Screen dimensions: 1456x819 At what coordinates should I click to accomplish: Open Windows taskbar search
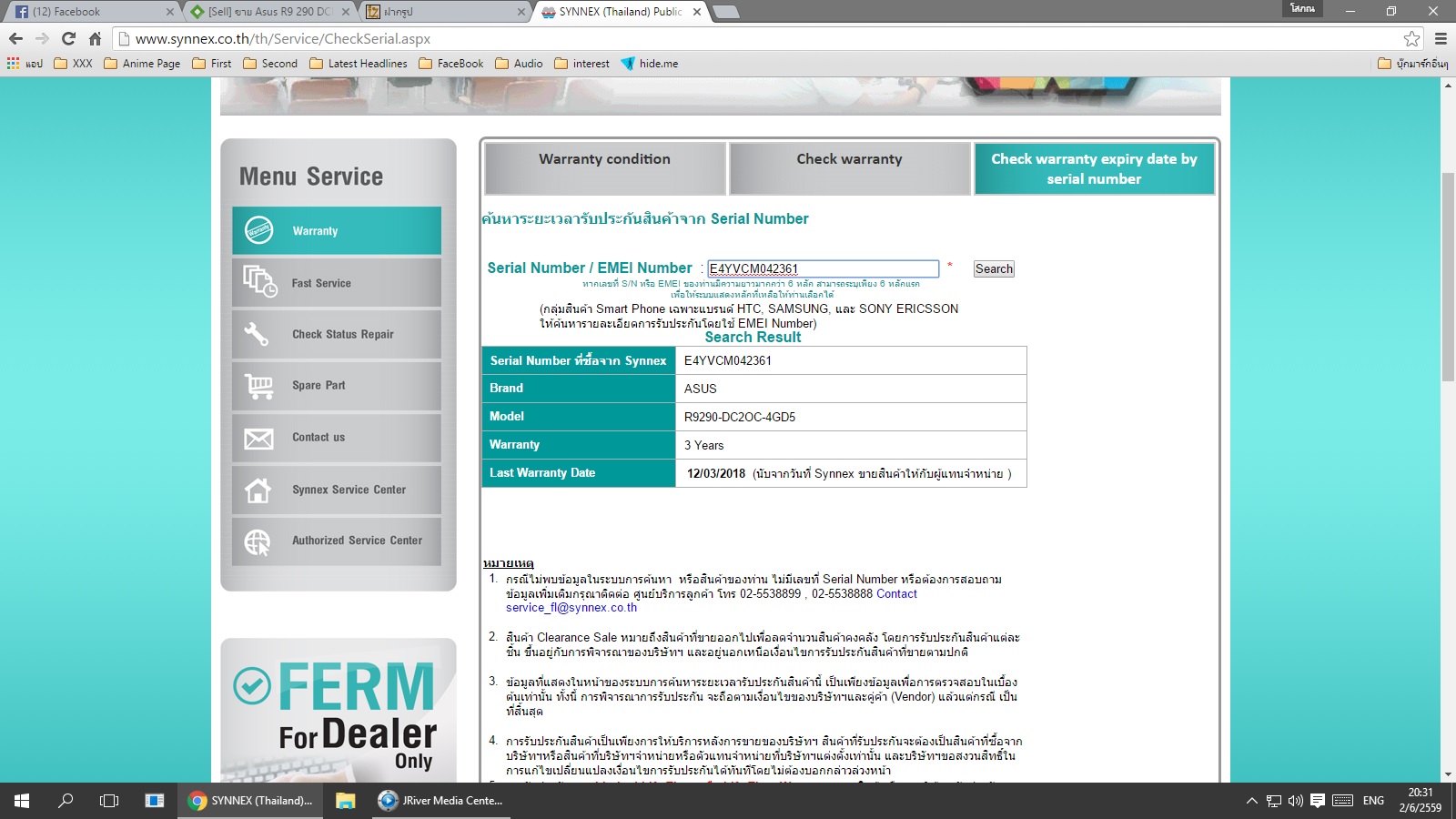pyautogui.click(x=66, y=801)
